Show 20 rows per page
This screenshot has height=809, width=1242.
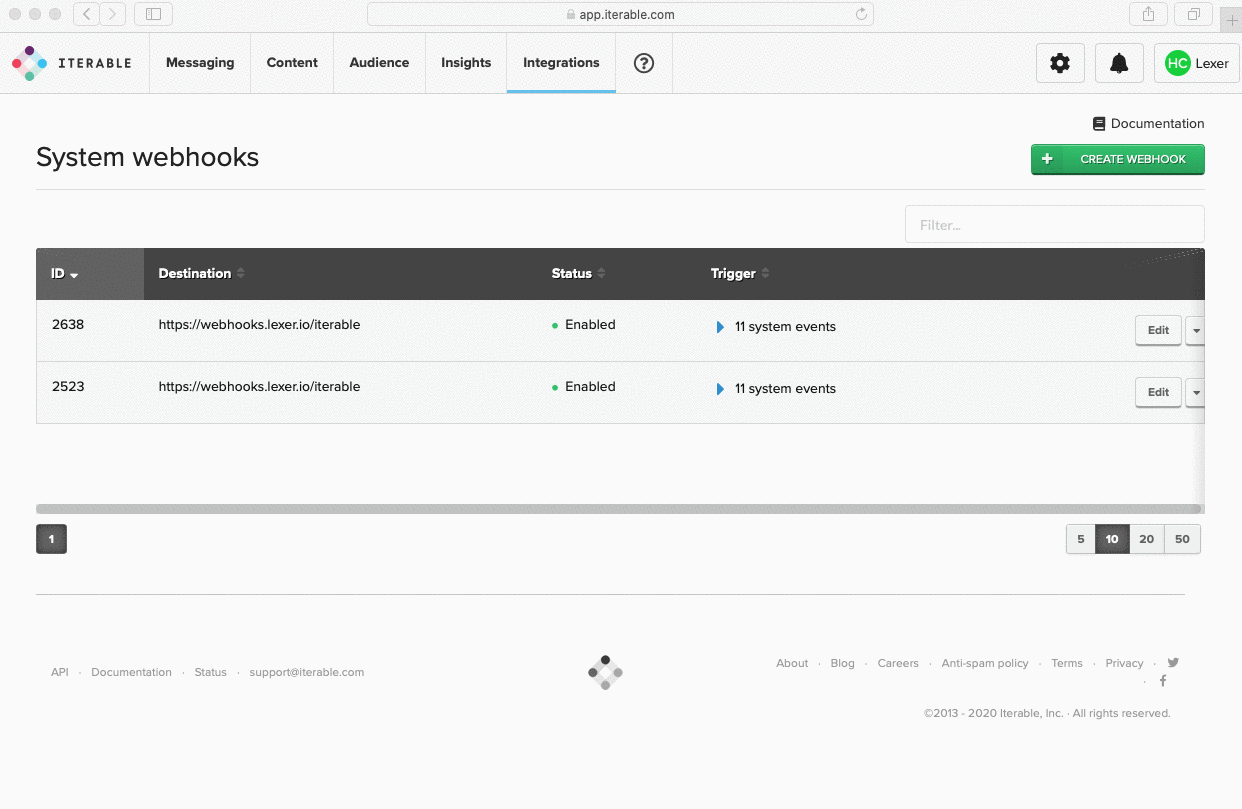[x=1147, y=539]
